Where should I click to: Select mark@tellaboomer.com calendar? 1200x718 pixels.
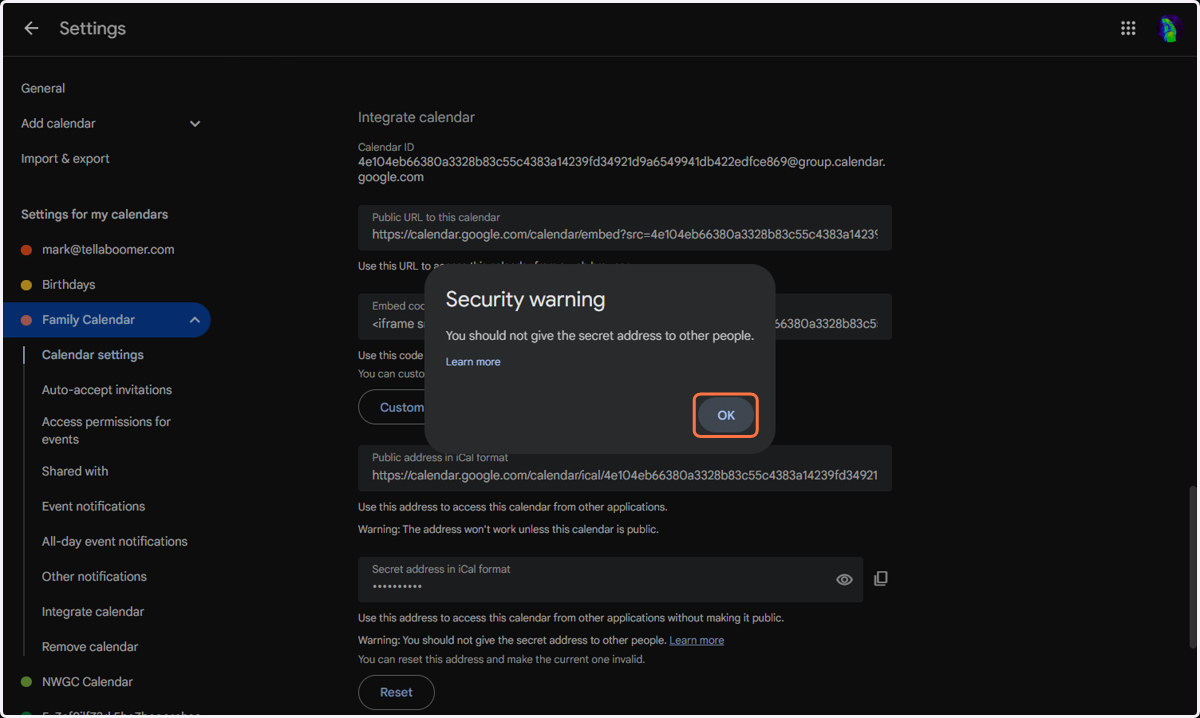click(108, 249)
